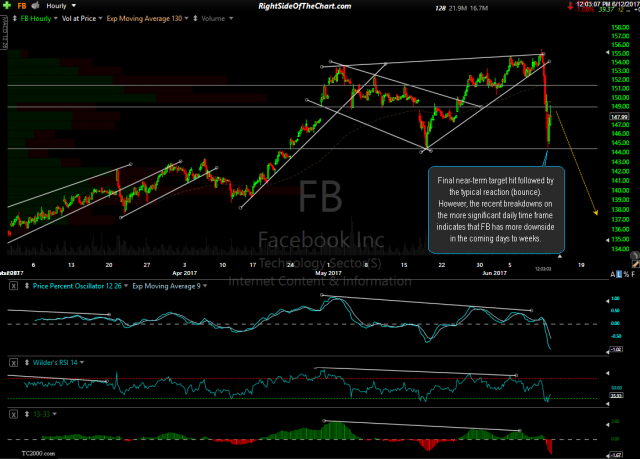Click the -1.67 value label of 13-33 pane
Screen dimensions: 640x459
pos(616,455)
